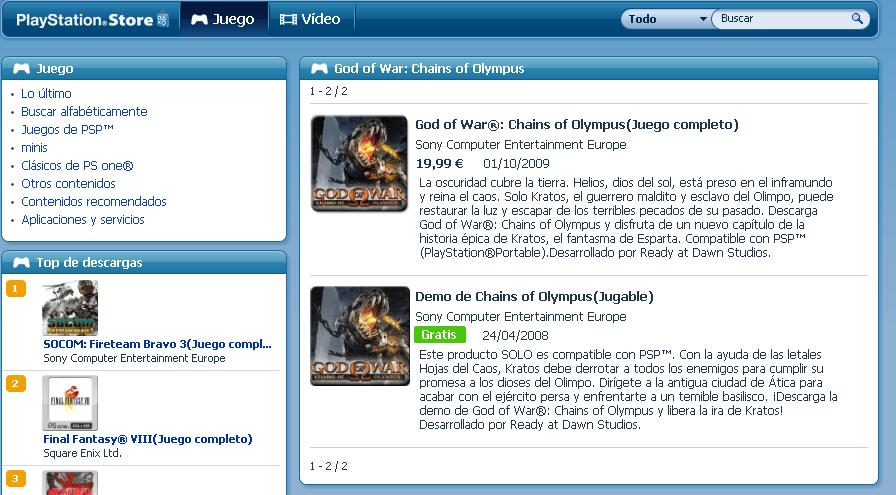Click the 24/04/2008 release date
Viewport: 896px width, 495px height.
(x=515, y=336)
